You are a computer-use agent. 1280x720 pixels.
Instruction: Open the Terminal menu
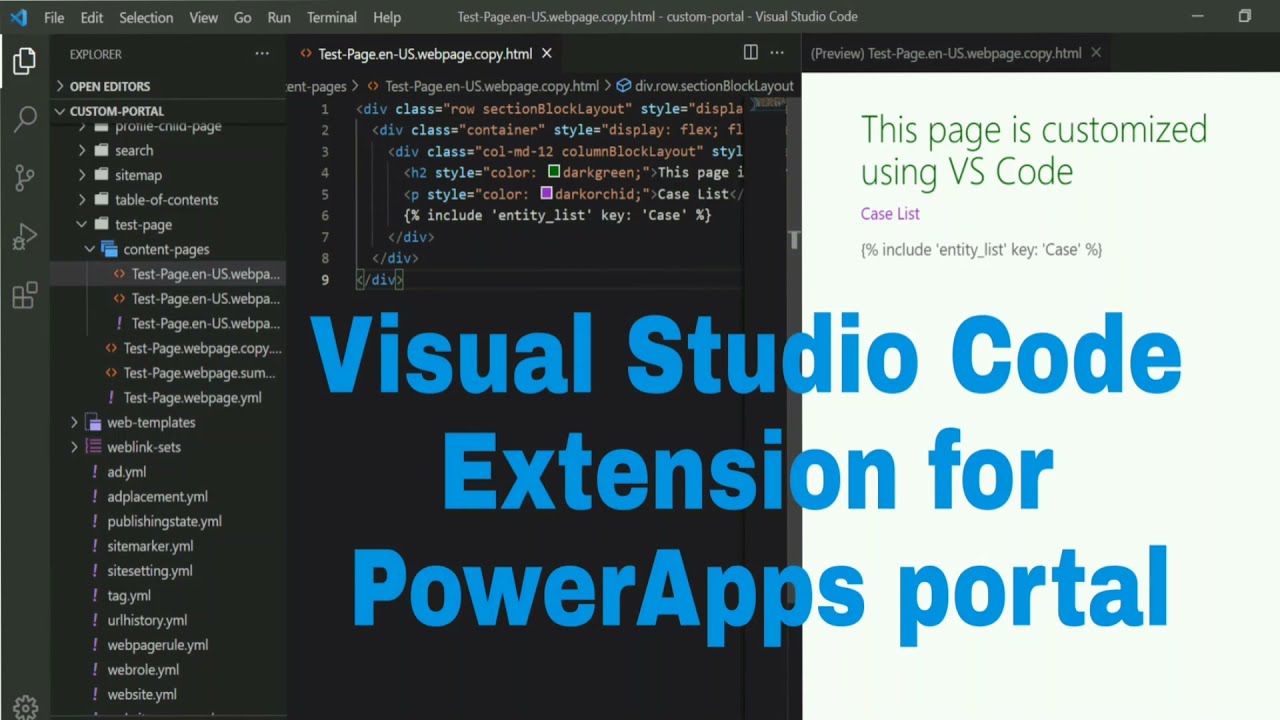point(332,17)
